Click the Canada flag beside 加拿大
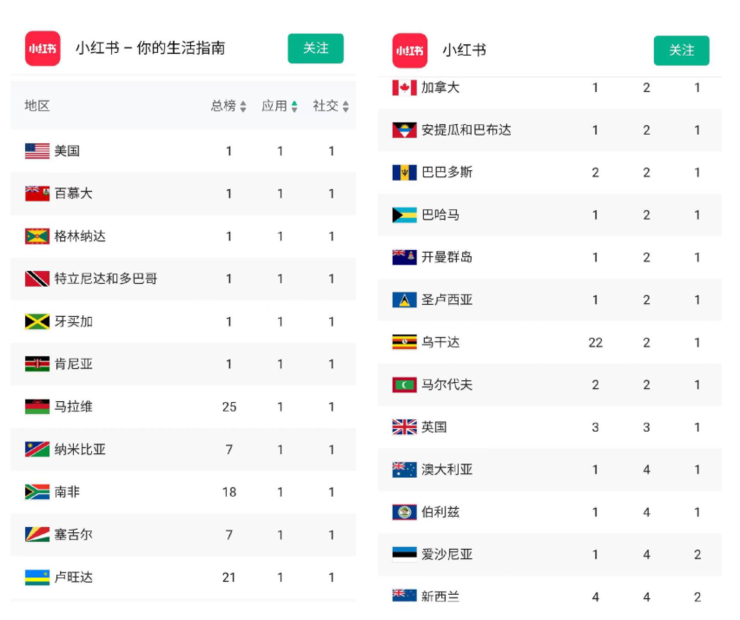The image size is (740, 620). [x=404, y=88]
